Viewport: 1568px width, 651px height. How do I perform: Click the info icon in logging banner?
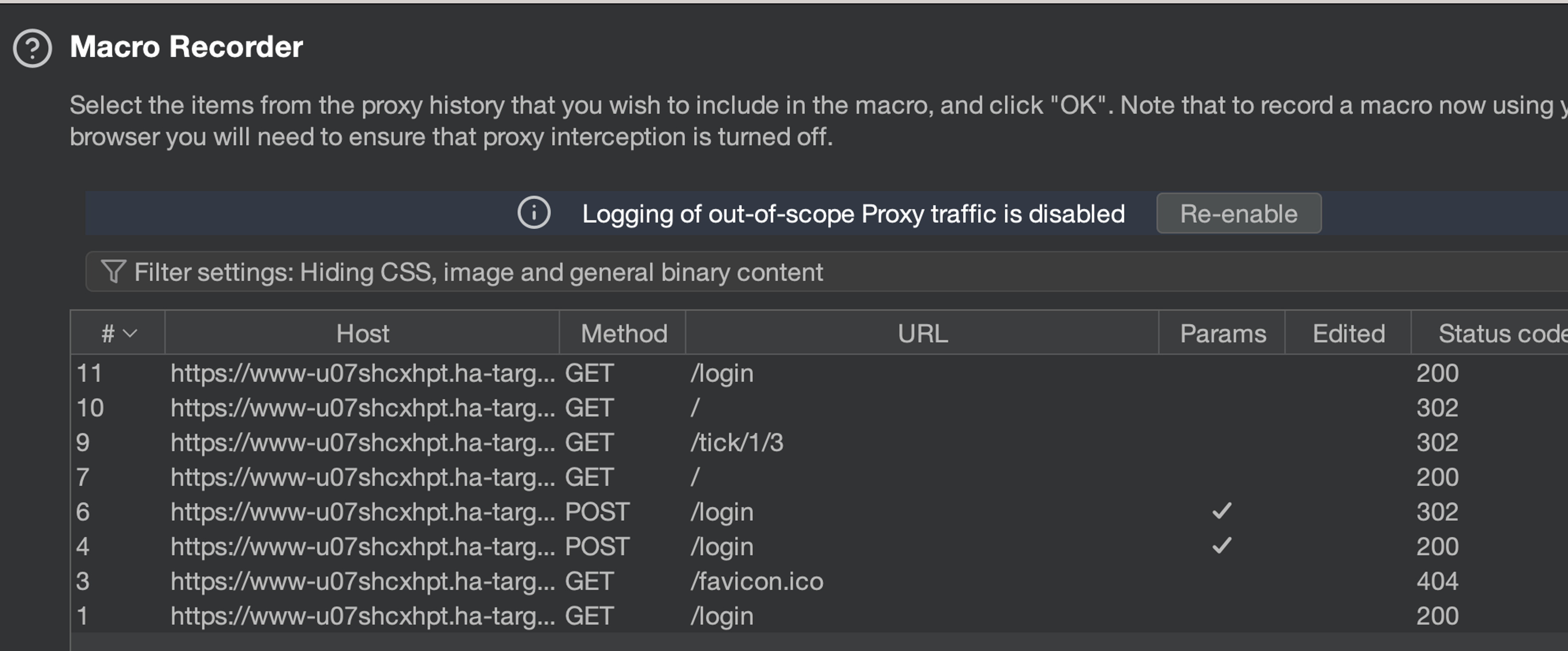click(534, 213)
